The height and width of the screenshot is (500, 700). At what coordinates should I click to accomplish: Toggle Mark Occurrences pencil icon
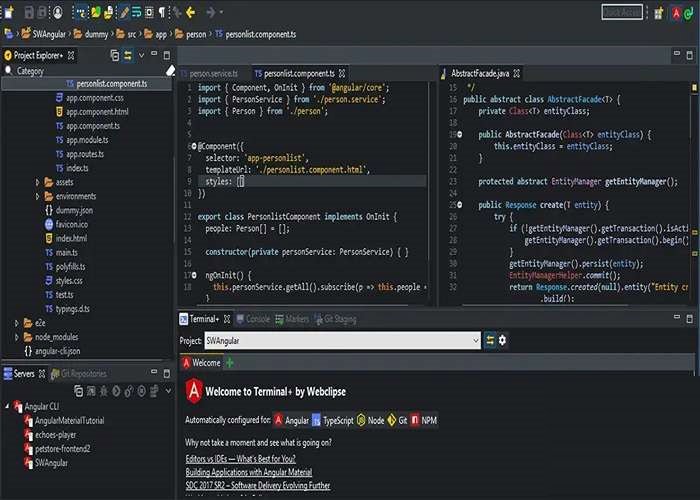click(124, 12)
